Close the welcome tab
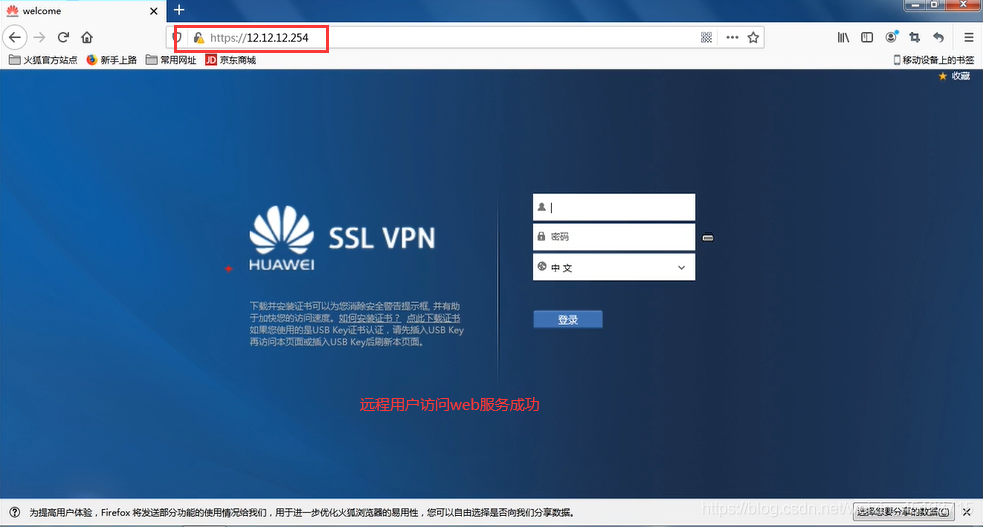 (154, 11)
